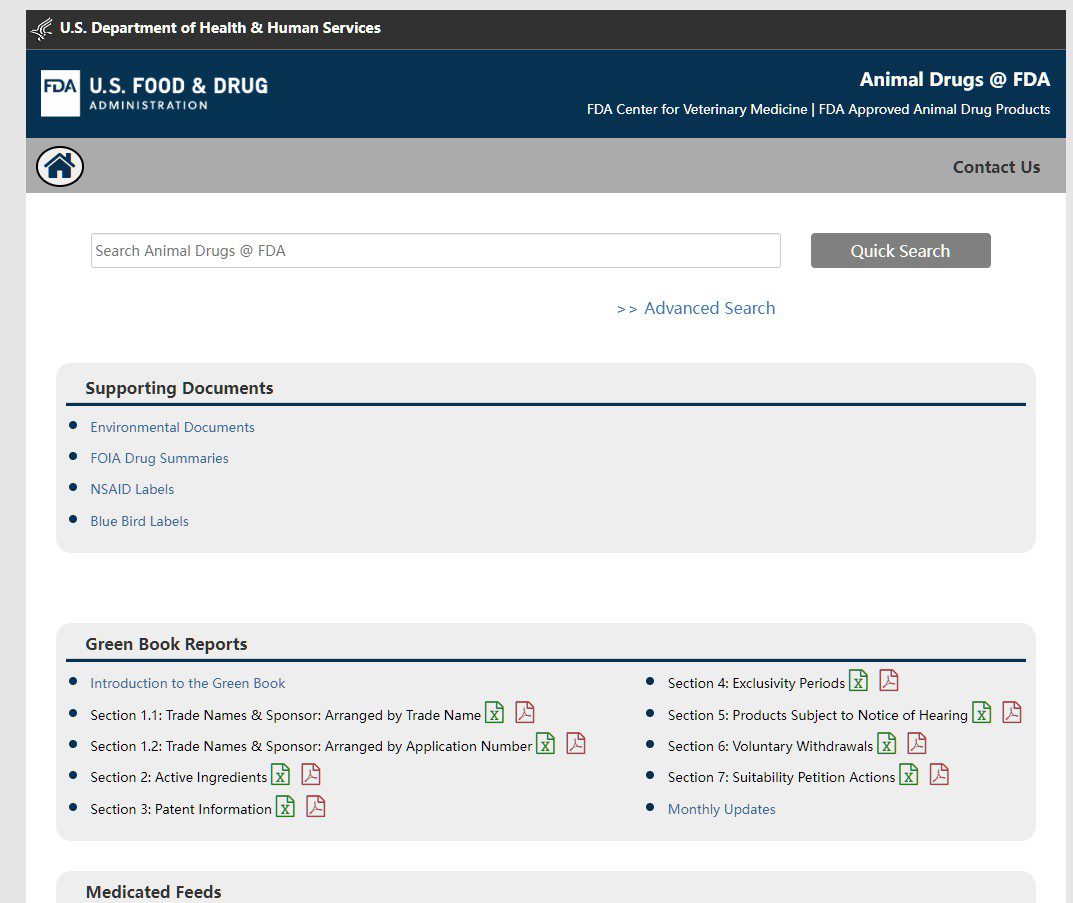Open the Contact Us menu item
The width and height of the screenshot is (1073, 903).
click(x=996, y=167)
